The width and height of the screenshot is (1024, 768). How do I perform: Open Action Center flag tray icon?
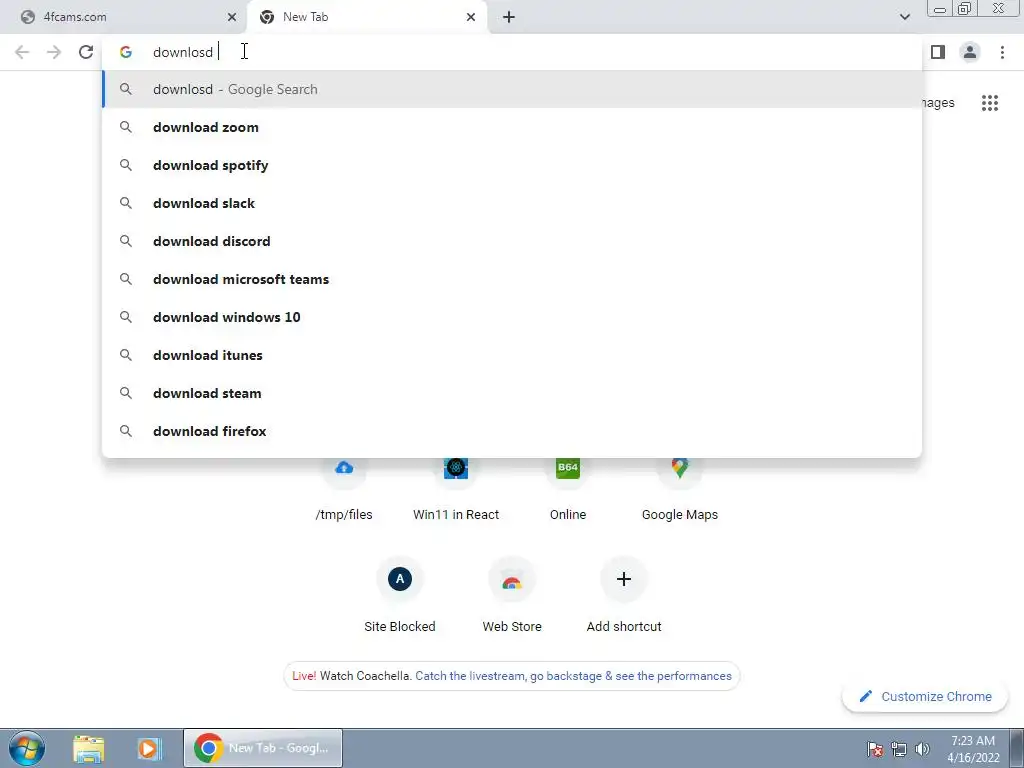pyautogui.click(x=875, y=749)
